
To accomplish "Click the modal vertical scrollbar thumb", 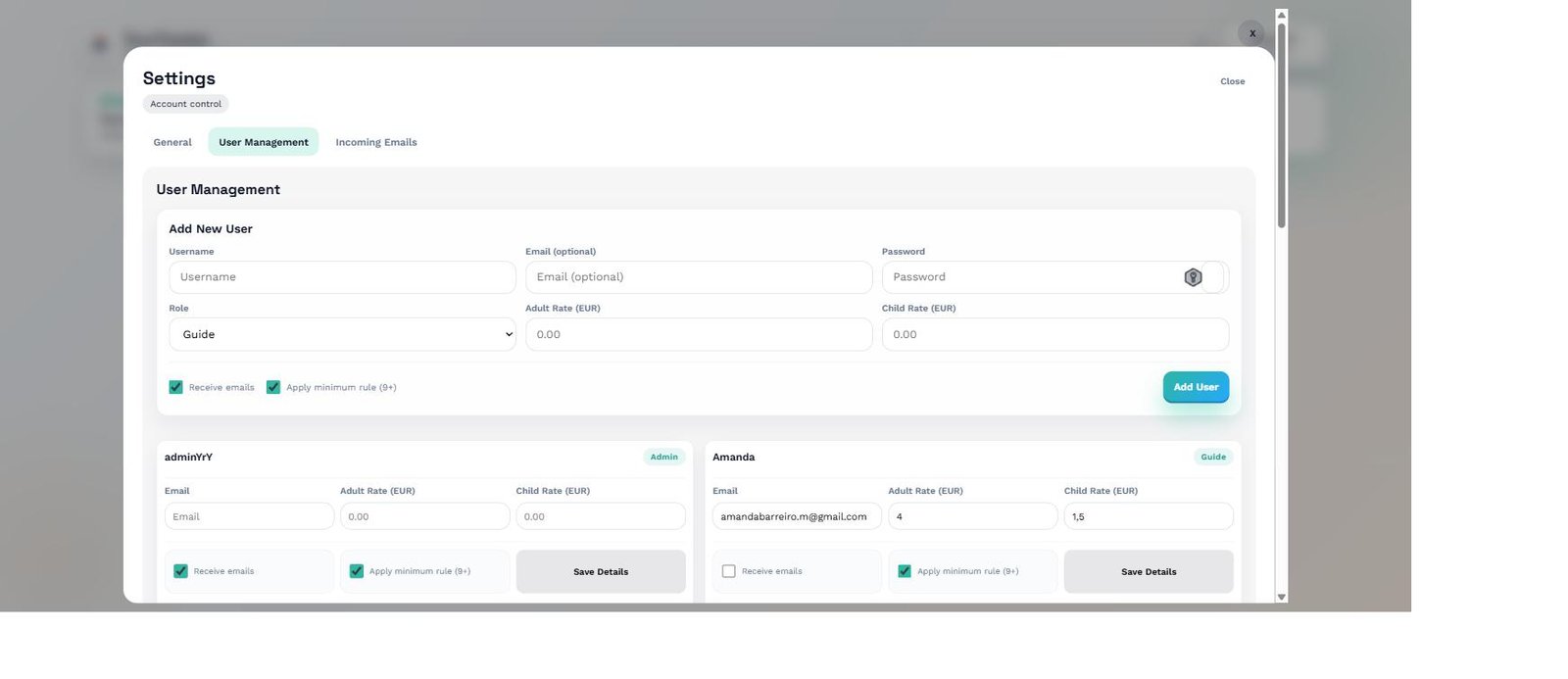I will 1281,125.
